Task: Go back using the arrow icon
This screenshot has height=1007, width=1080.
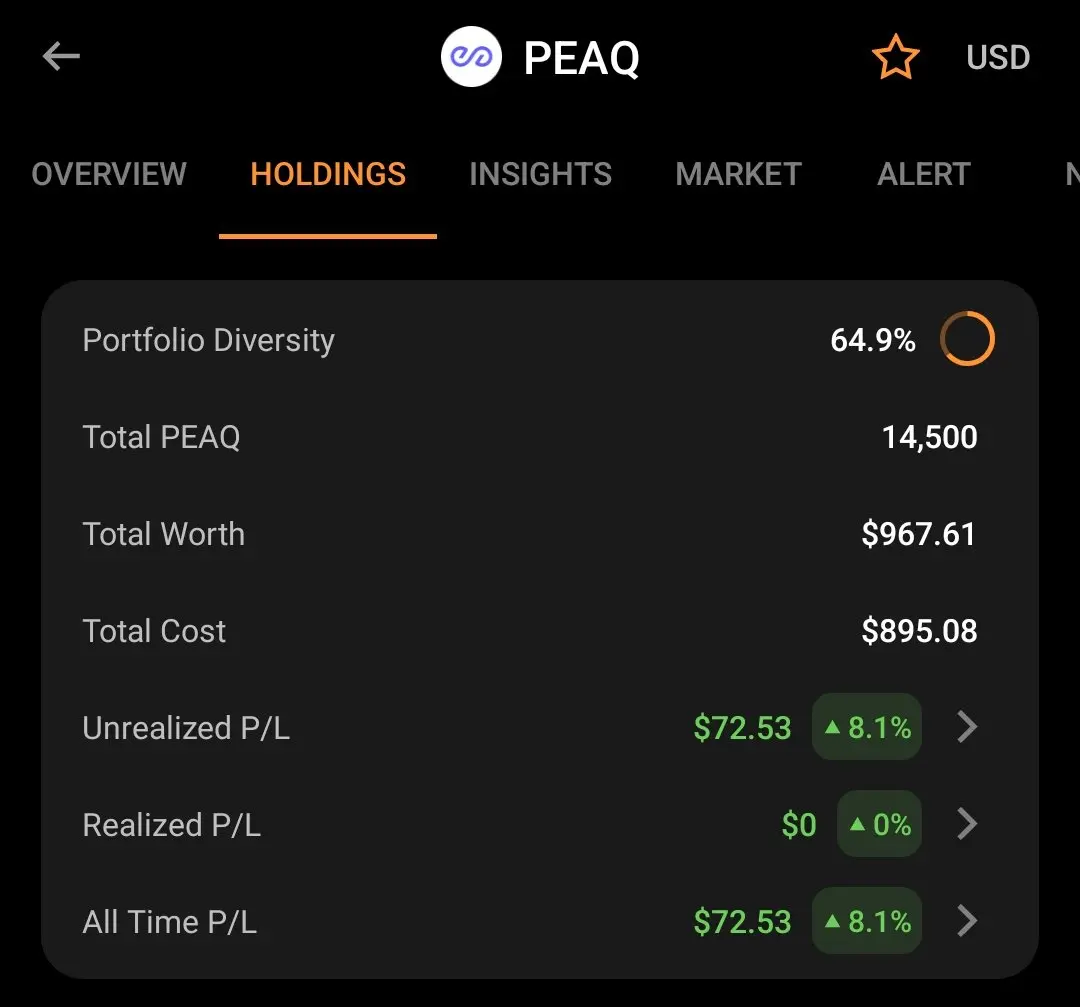Action: [61, 56]
